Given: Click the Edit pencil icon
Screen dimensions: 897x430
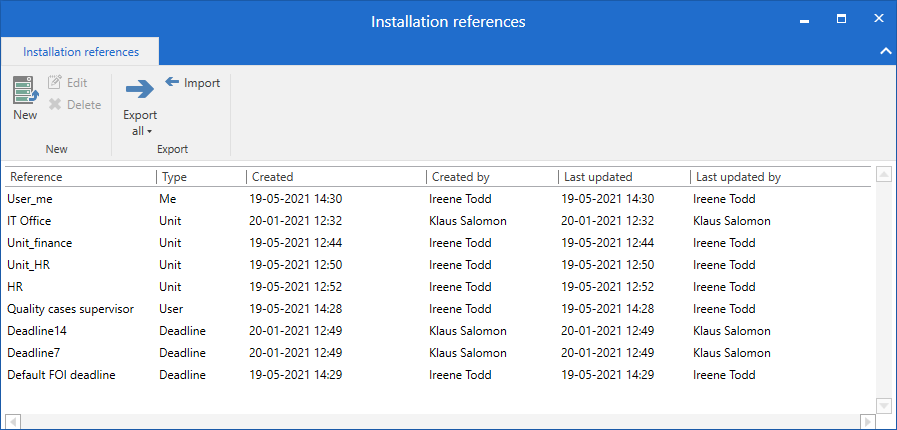Looking at the screenshot, I should 56,83.
